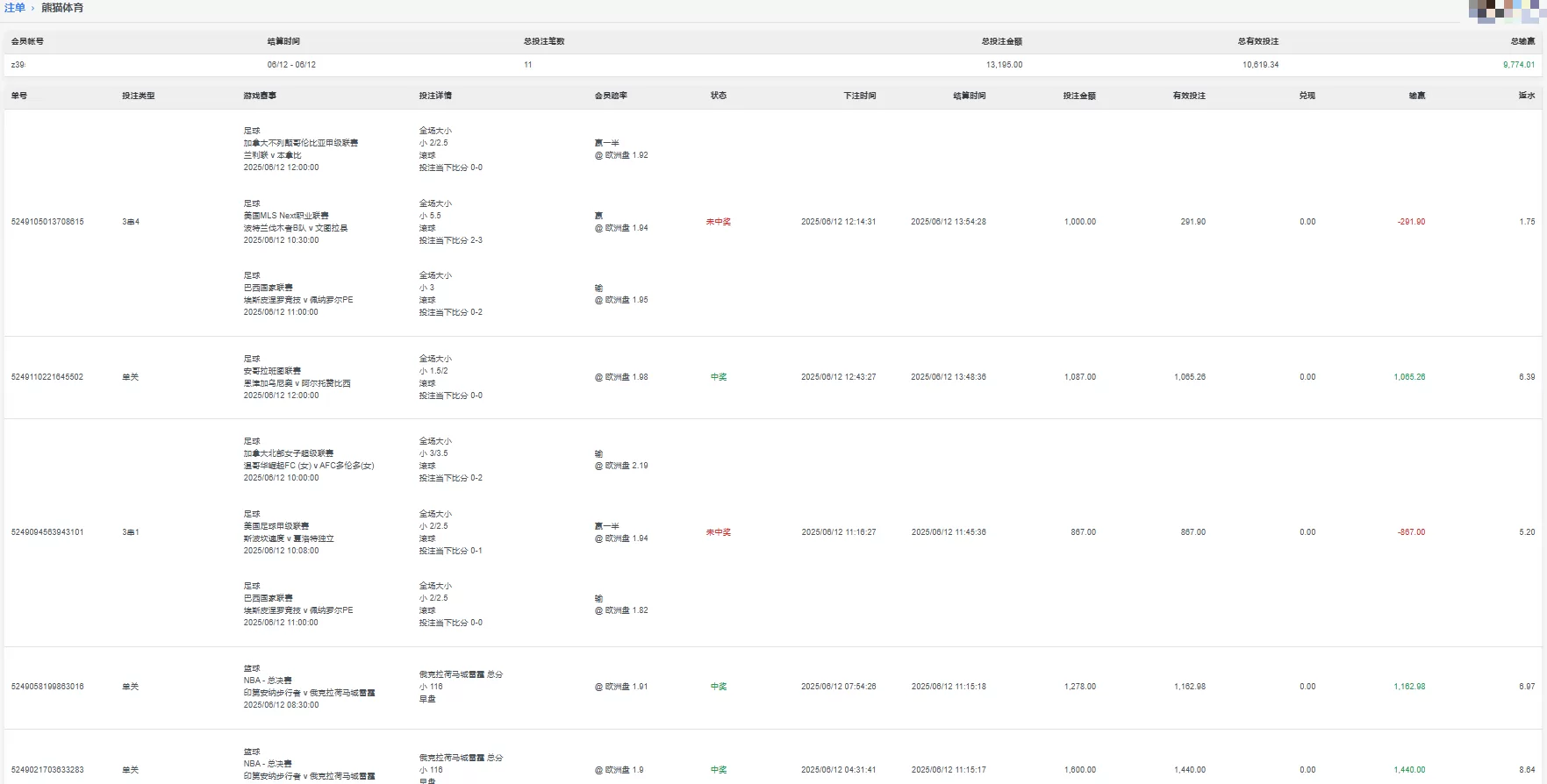
Task: Select bet time 2025/06/12 12:43:27
Action: point(838,377)
